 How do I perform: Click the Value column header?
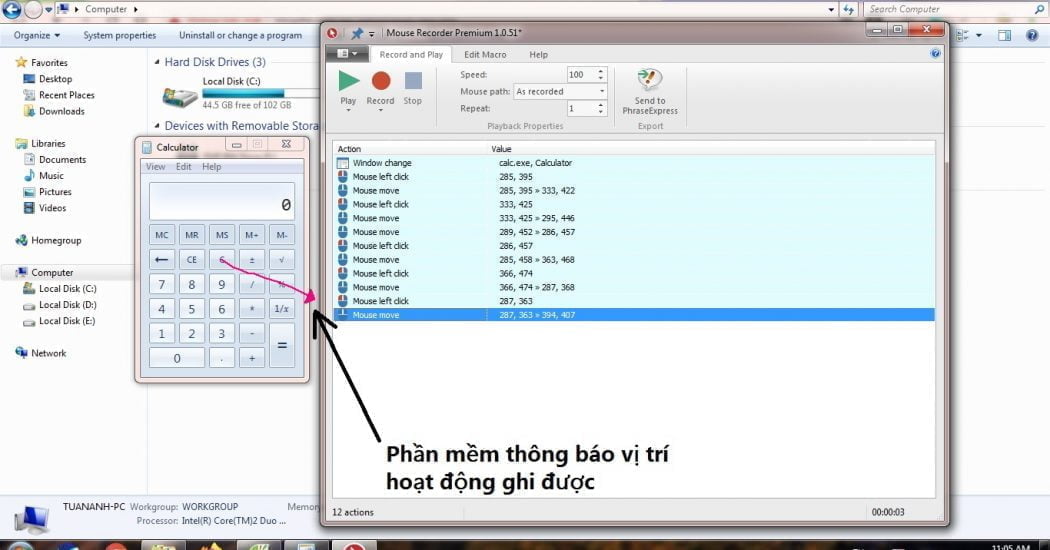click(710, 149)
